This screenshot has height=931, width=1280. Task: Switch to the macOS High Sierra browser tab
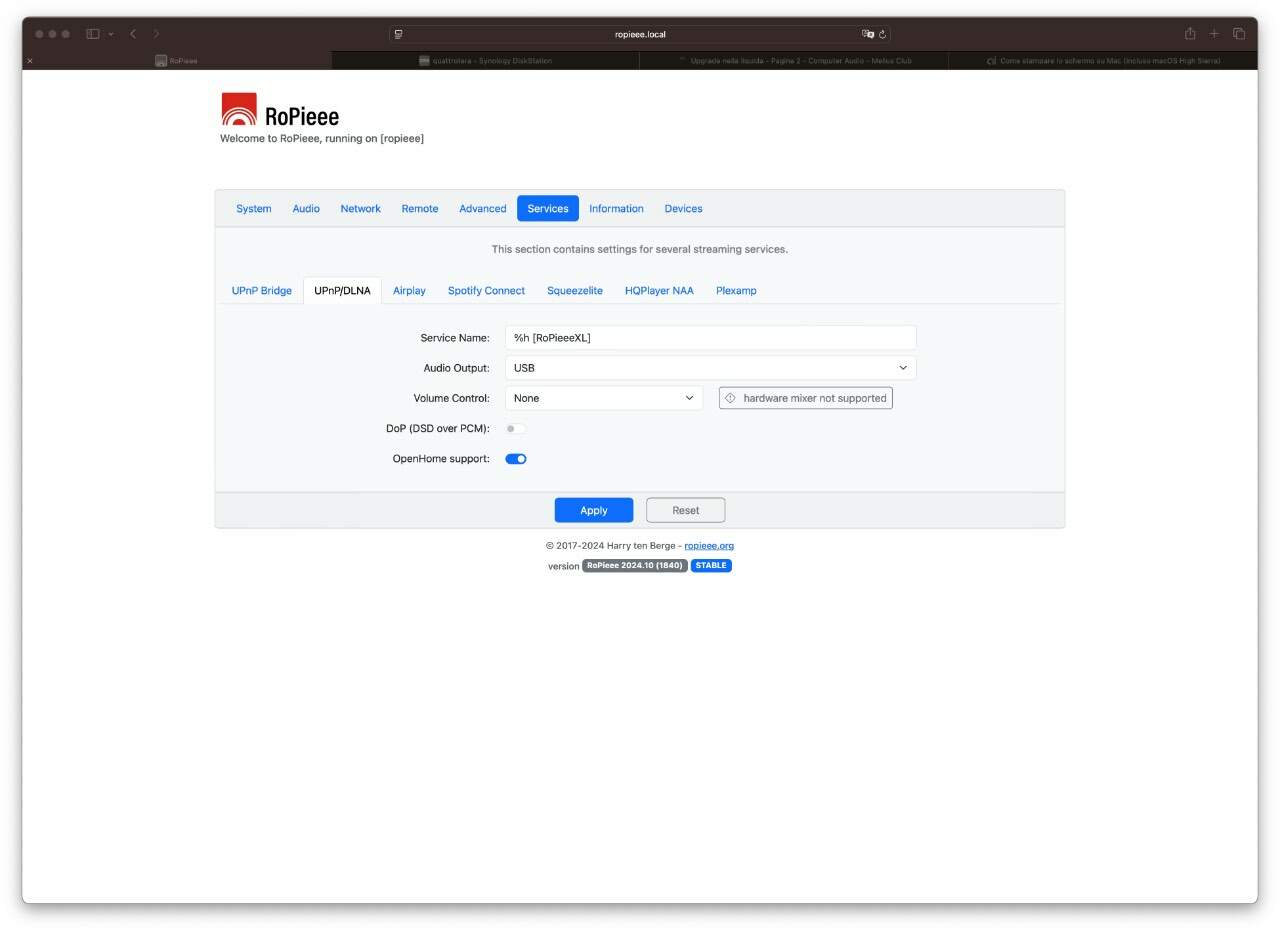[x=1103, y=61]
